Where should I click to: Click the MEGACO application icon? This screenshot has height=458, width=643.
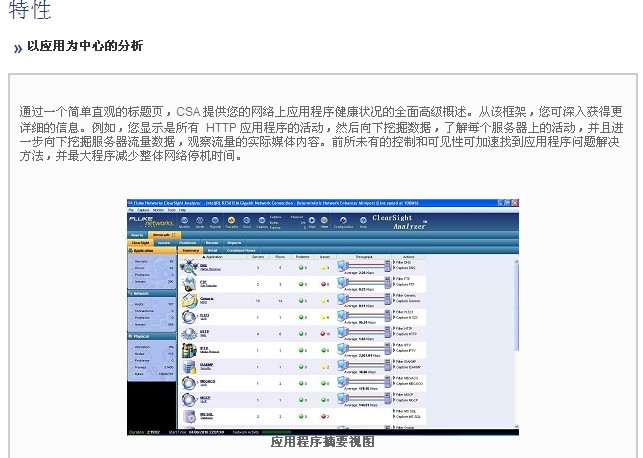[x=190, y=382]
